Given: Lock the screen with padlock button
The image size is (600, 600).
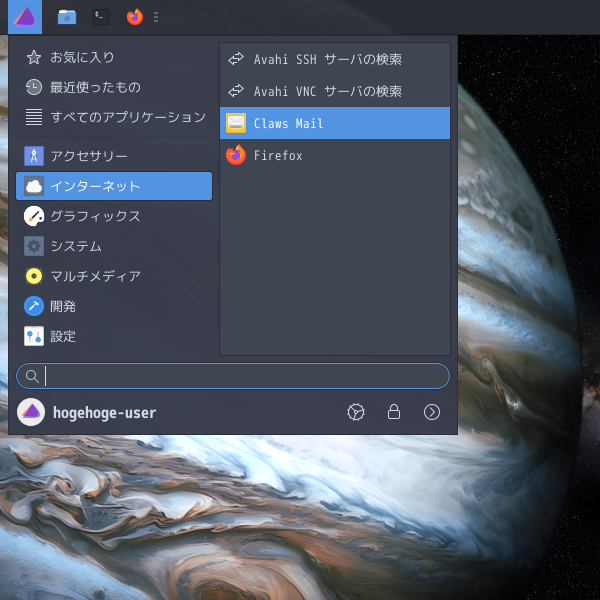Looking at the screenshot, I should pos(394,412).
